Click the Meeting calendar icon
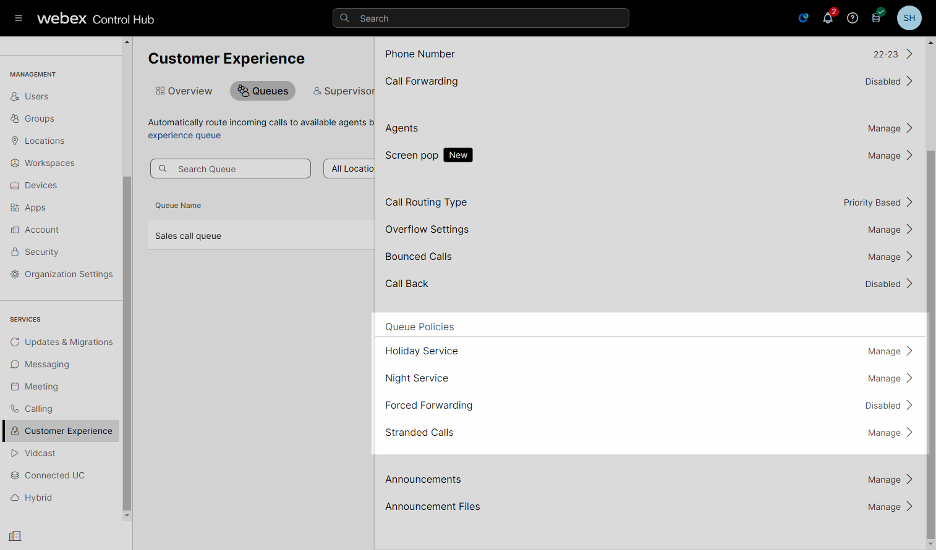This screenshot has width=936, height=550. pyautogui.click(x=15, y=386)
